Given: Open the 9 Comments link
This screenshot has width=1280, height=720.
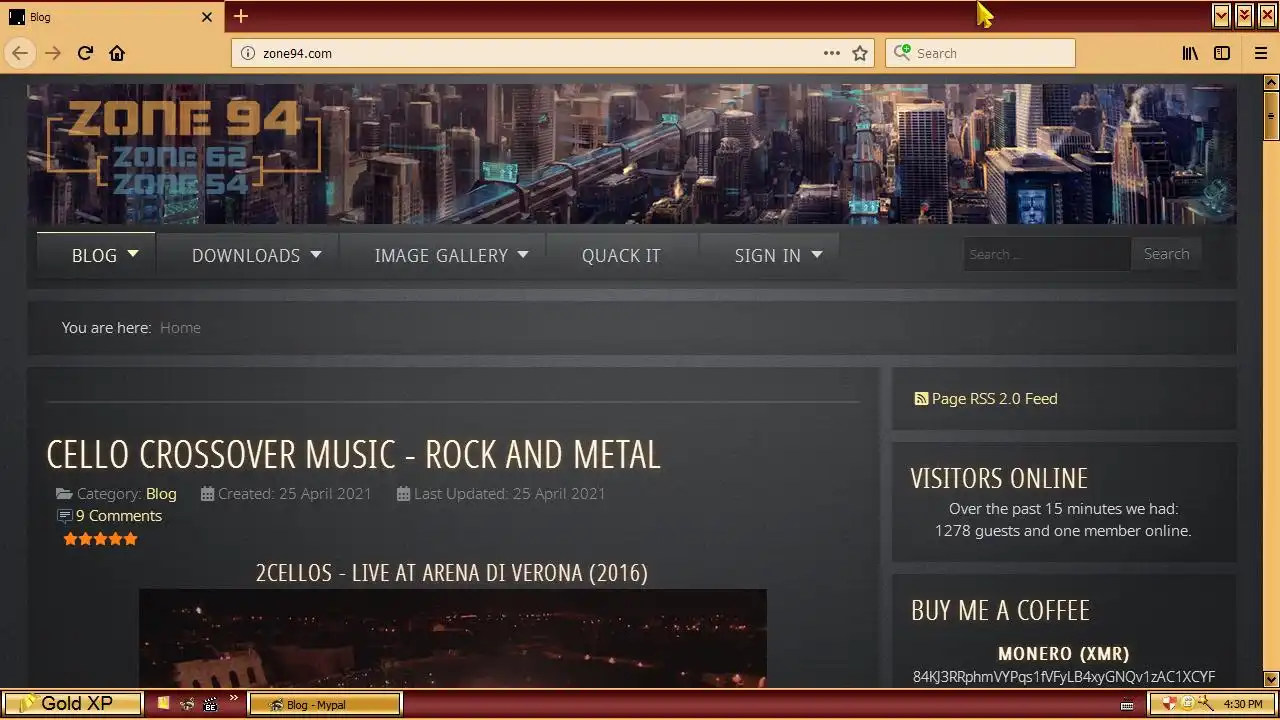Looking at the screenshot, I should click(119, 516).
